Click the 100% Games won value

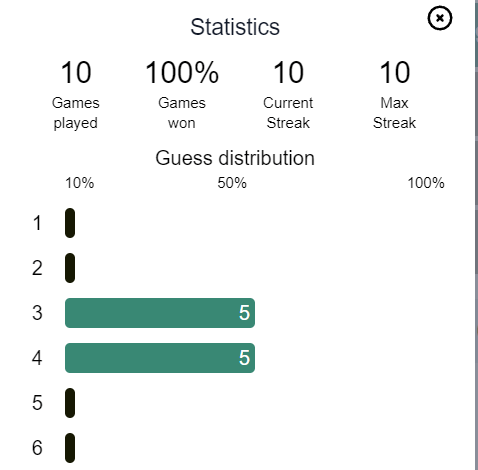coord(182,72)
